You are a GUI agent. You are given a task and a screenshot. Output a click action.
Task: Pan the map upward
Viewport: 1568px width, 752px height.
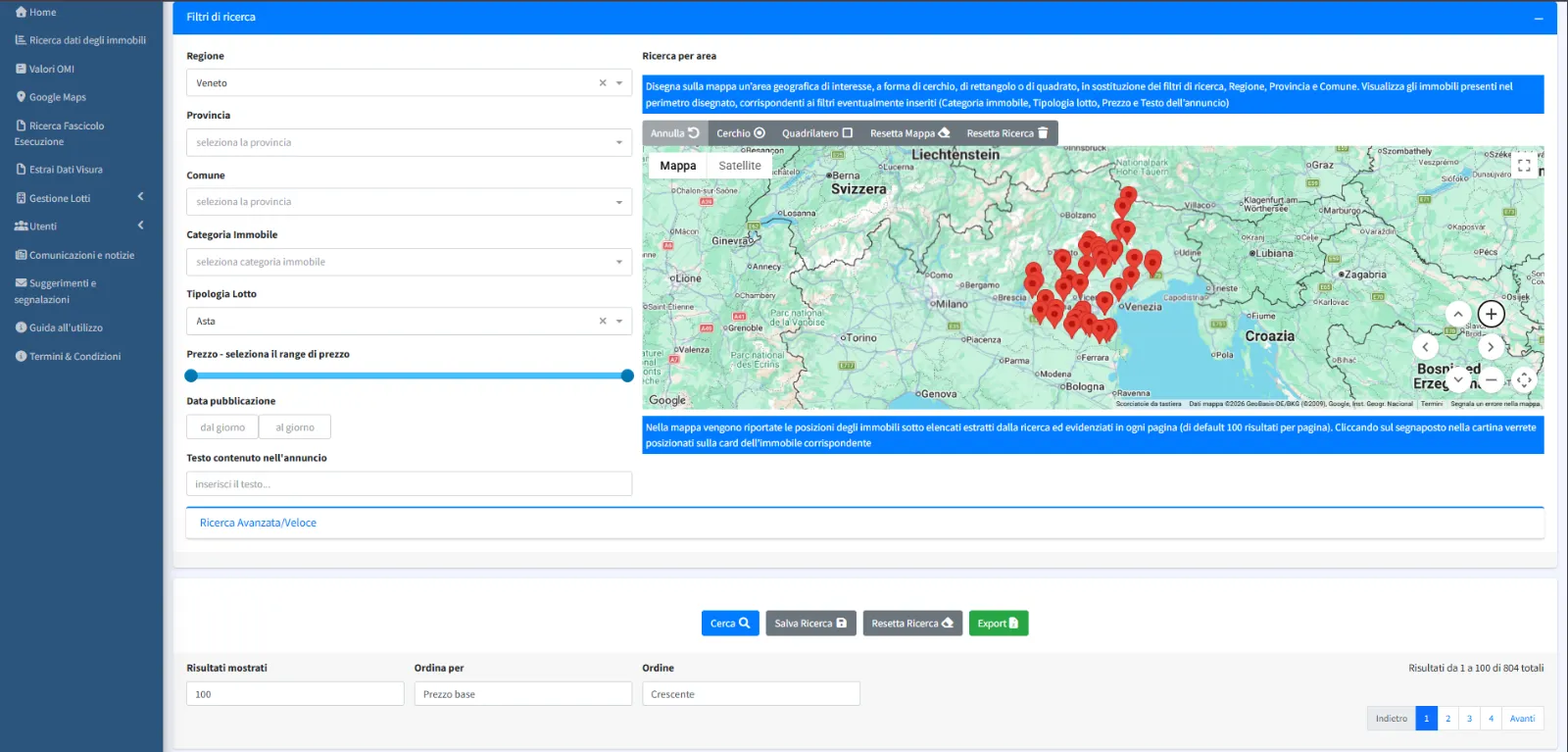click(1458, 314)
